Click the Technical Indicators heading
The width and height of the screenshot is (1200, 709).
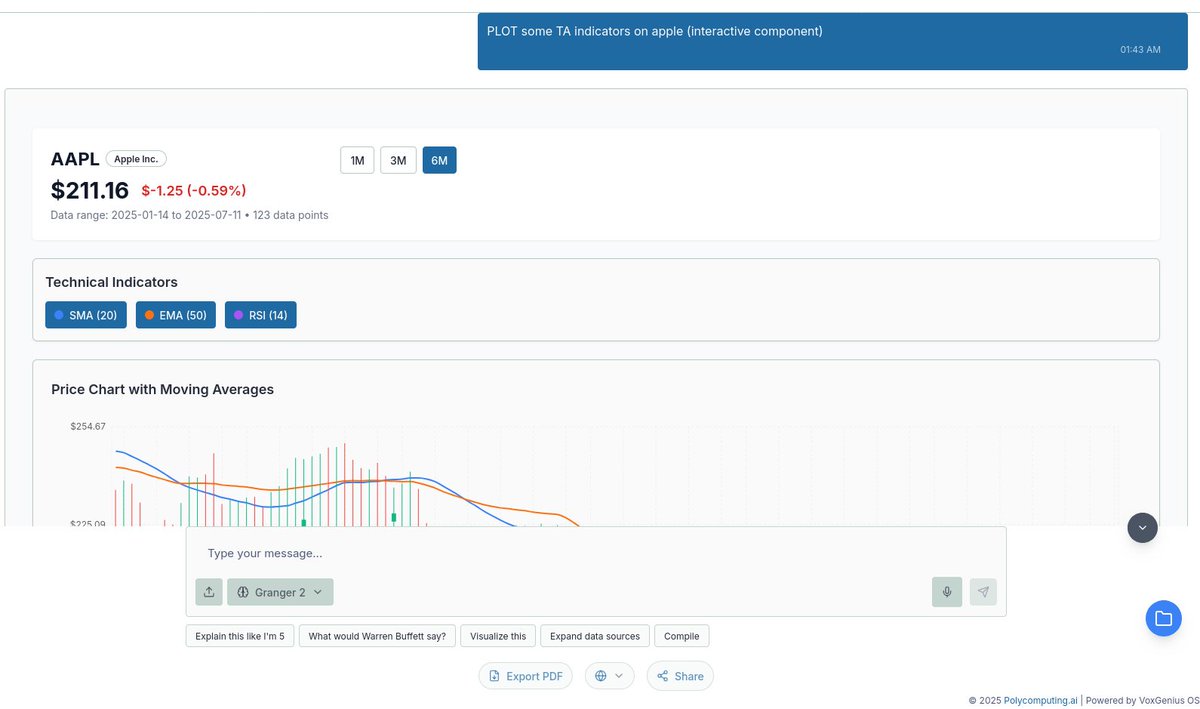pyautogui.click(x=111, y=282)
